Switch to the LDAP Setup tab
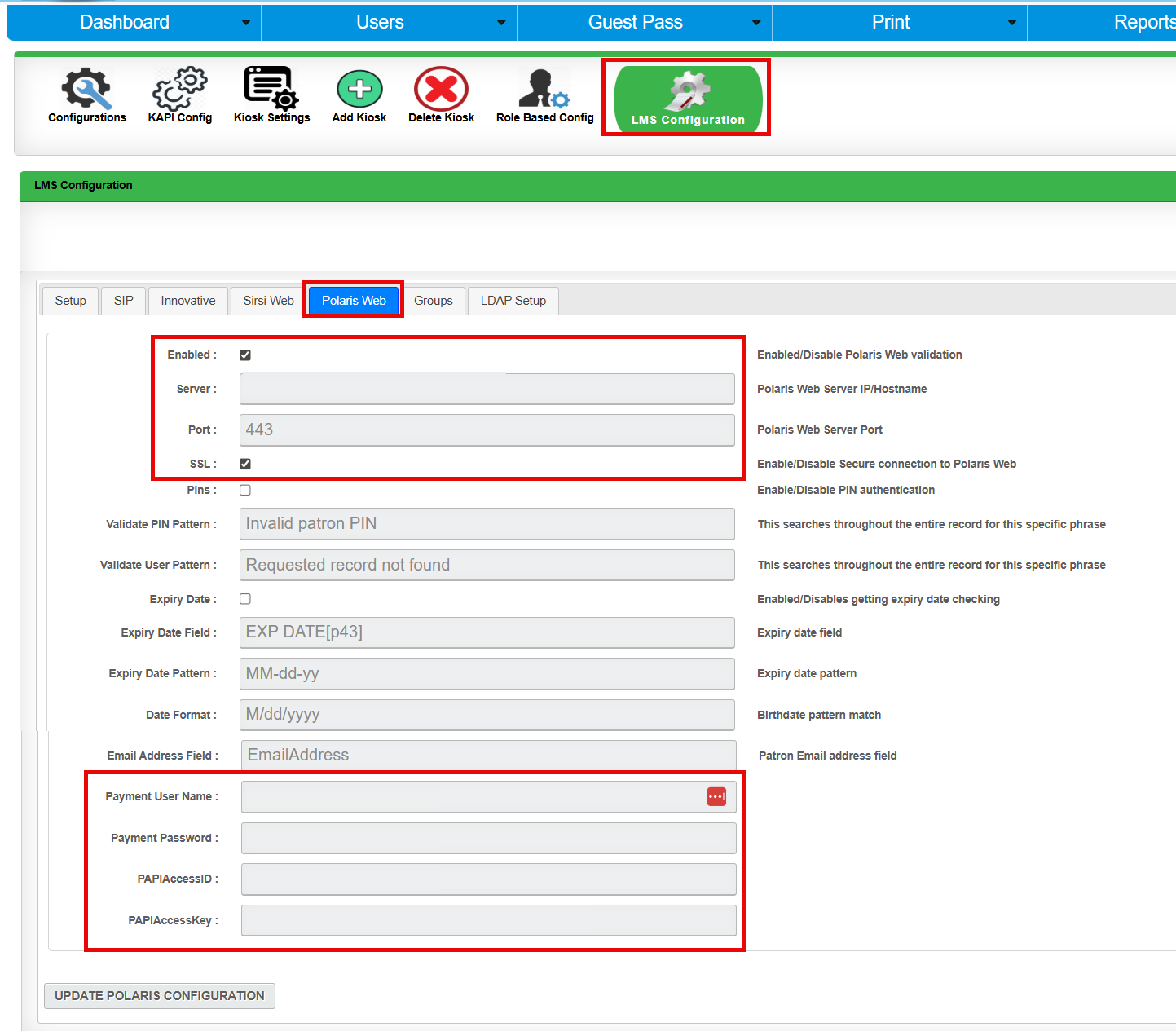The width and height of the screenshot is (1176, 1031). pyautogui.click(x=513, y=301)
